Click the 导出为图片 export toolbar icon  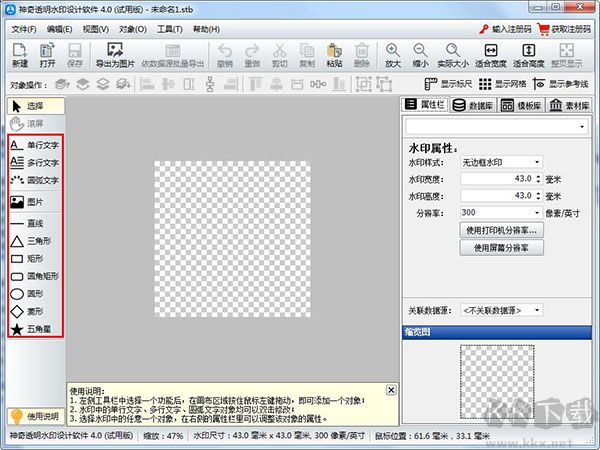(x=112, y=54)
